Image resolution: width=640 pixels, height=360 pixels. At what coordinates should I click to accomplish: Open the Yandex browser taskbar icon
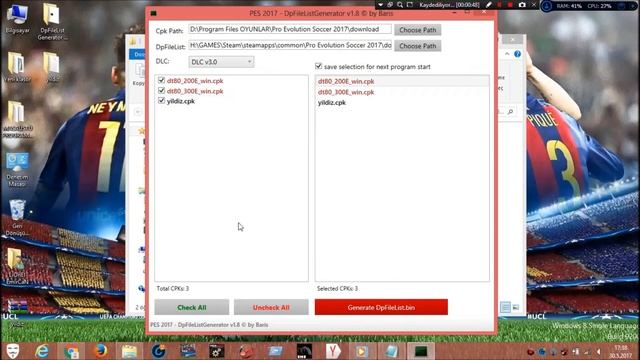(333, 351)
